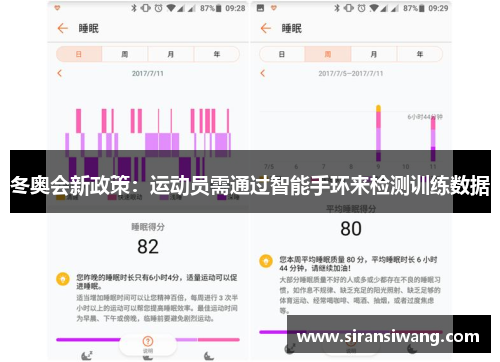Tap the 睡眠得分 label above 82
The height and width of the screenshot is (362, 500).
148,227
